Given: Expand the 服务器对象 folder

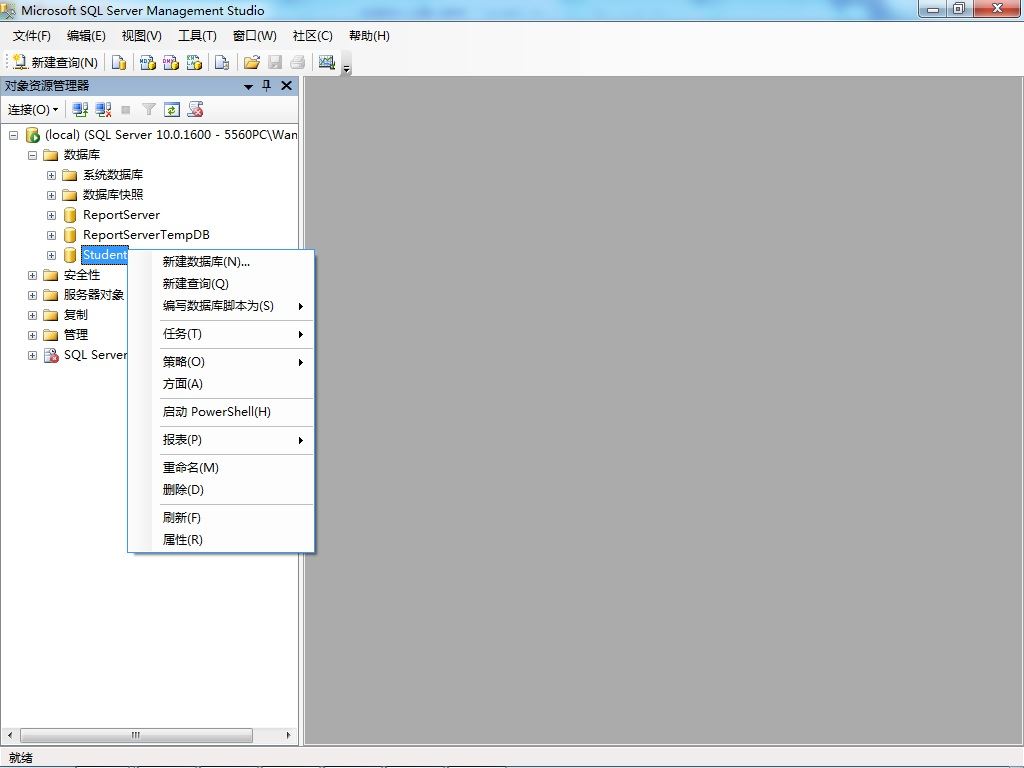Looking at the screenshot, I should pos(32,295).
